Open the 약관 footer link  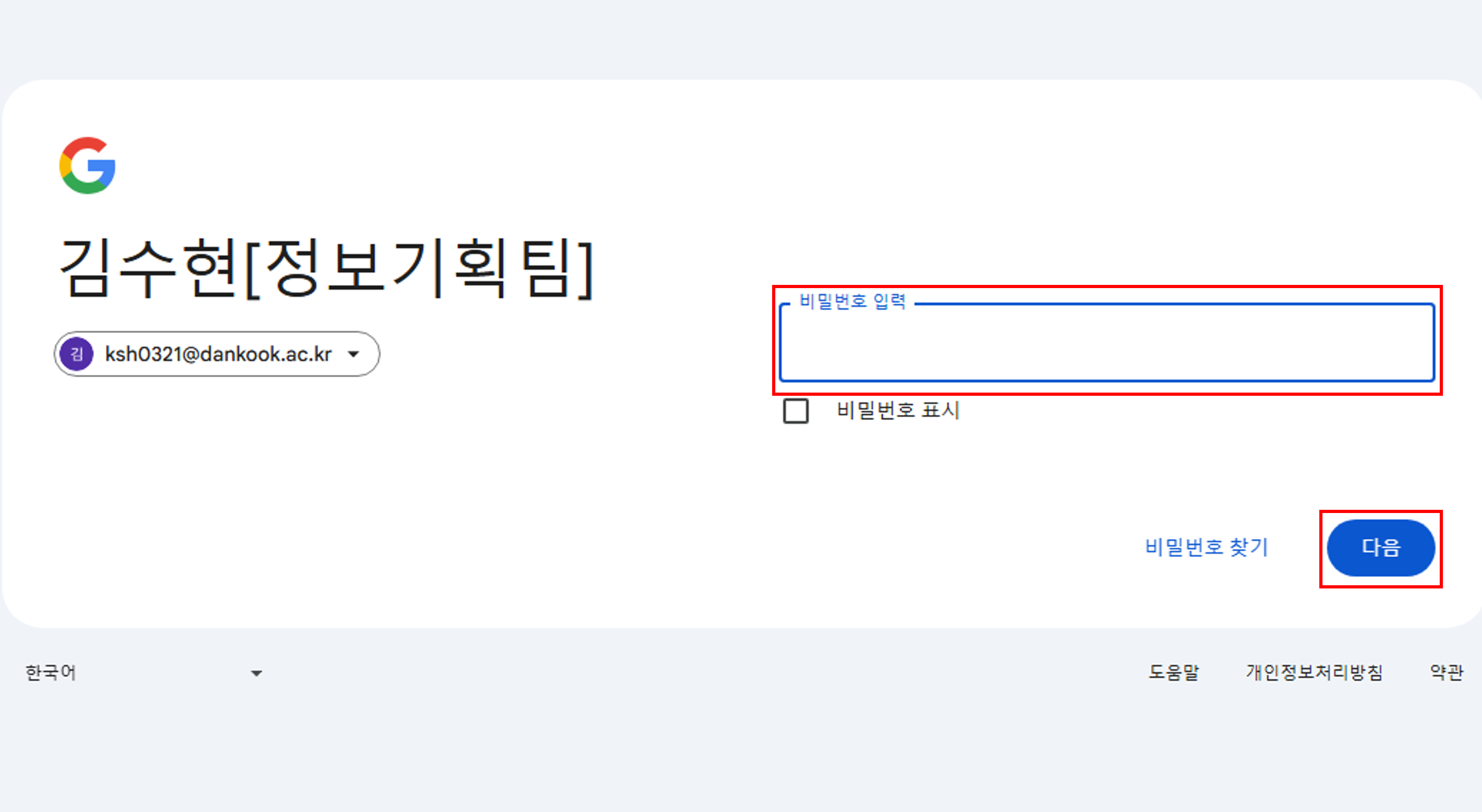point(1447,672)
